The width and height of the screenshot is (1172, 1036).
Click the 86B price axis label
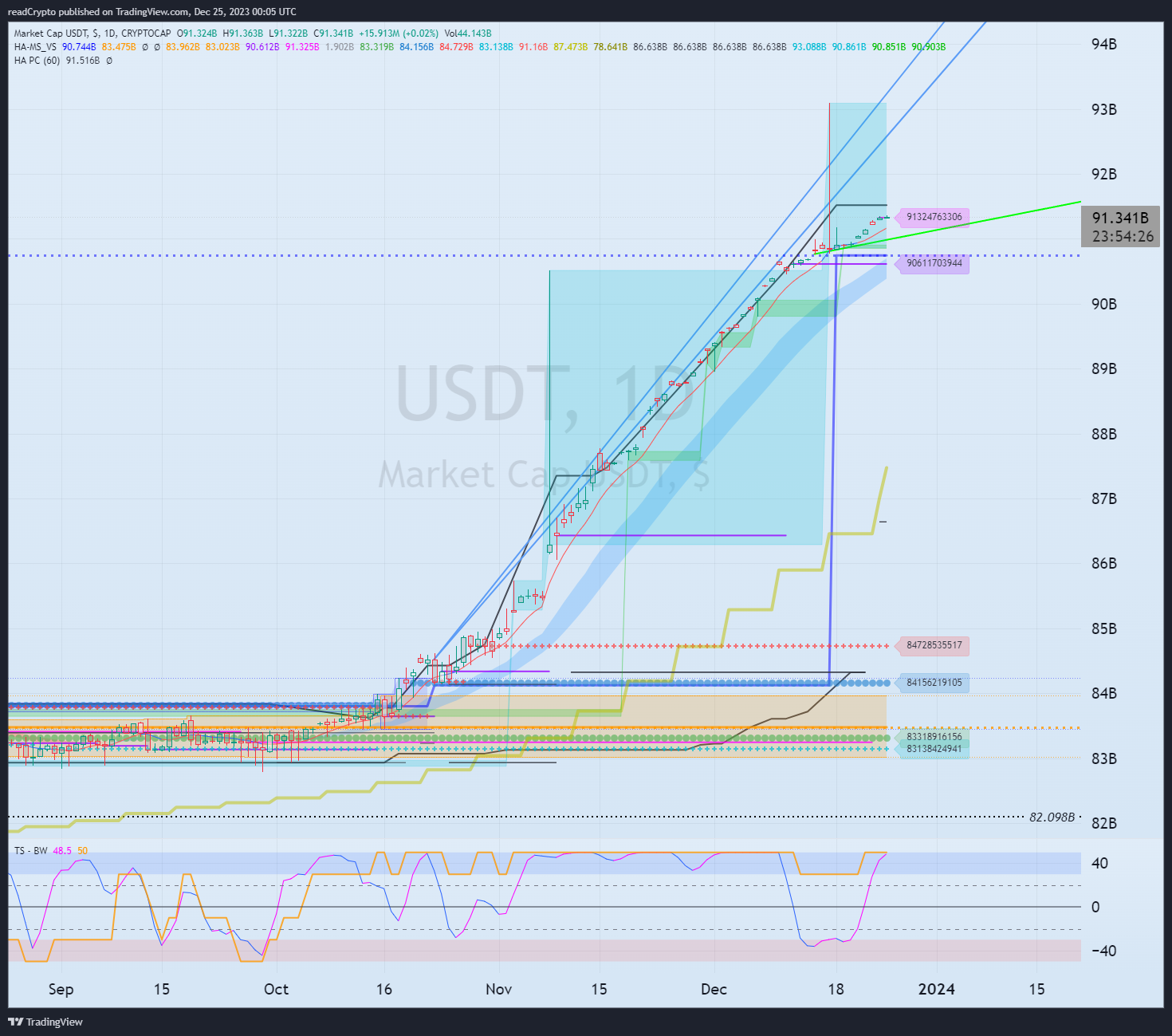point(1103,563)
